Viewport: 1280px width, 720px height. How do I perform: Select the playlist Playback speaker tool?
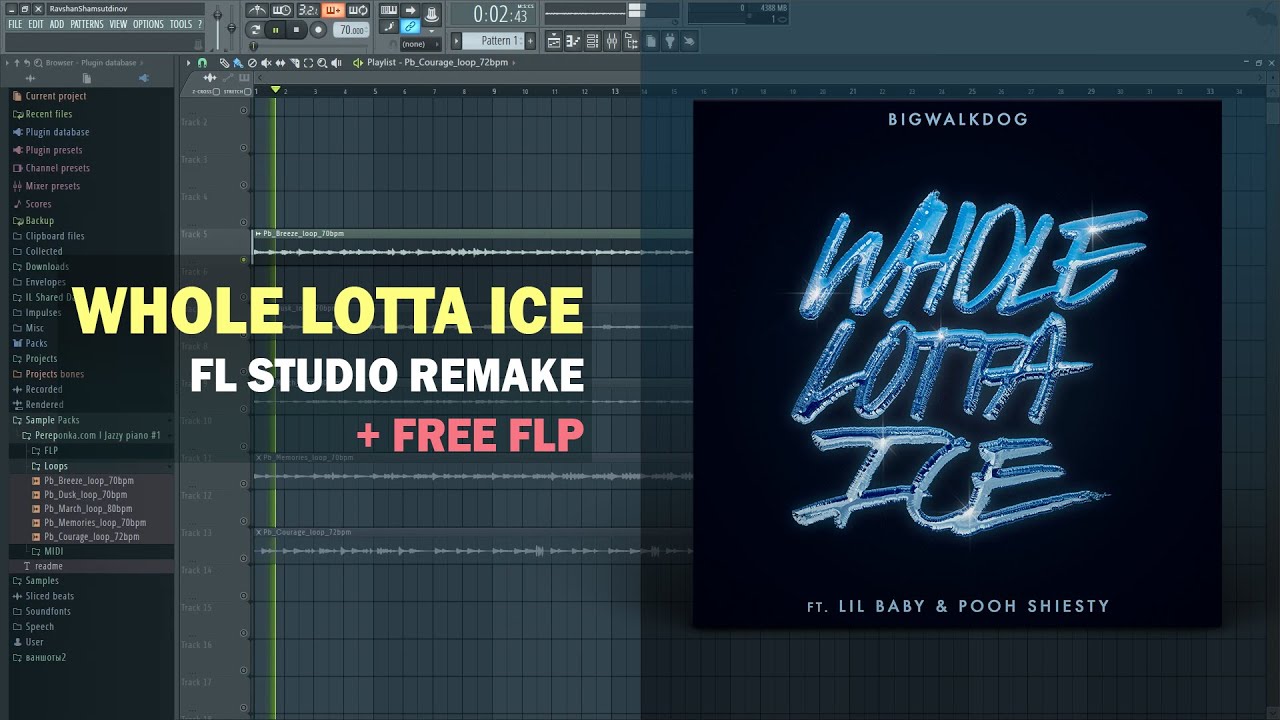pyautogui.click(x=336, y=63)
